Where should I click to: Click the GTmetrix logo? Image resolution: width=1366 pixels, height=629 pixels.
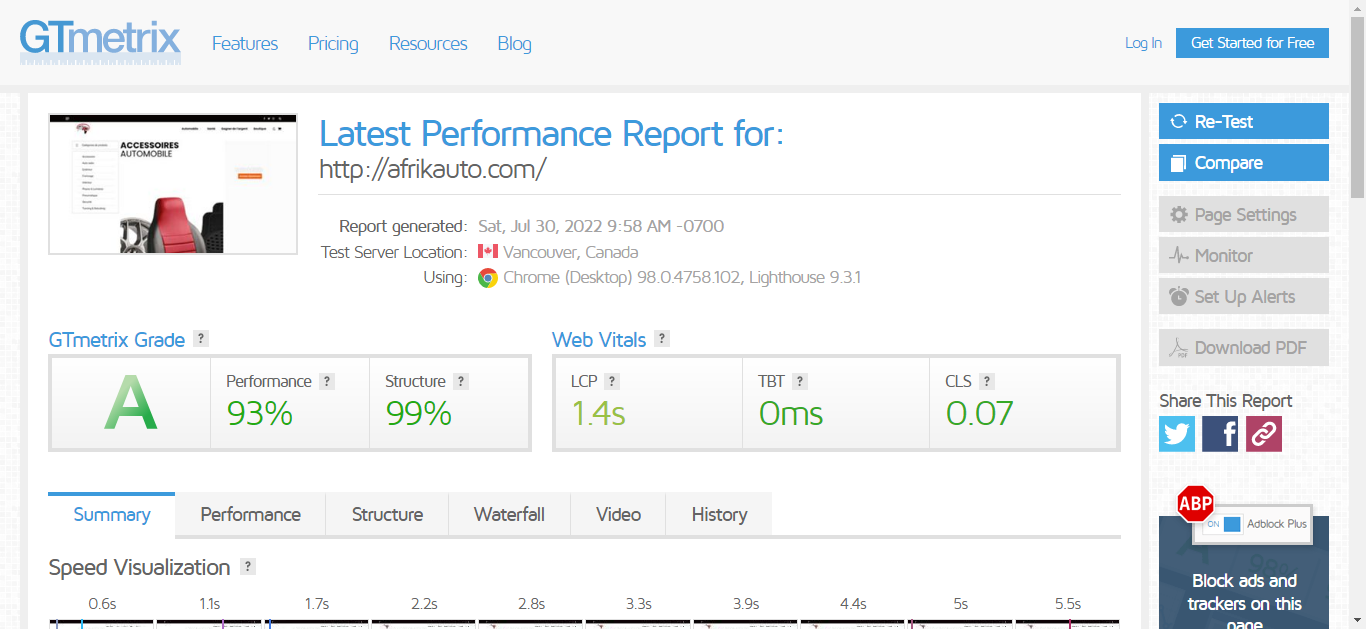click(100, 42)
